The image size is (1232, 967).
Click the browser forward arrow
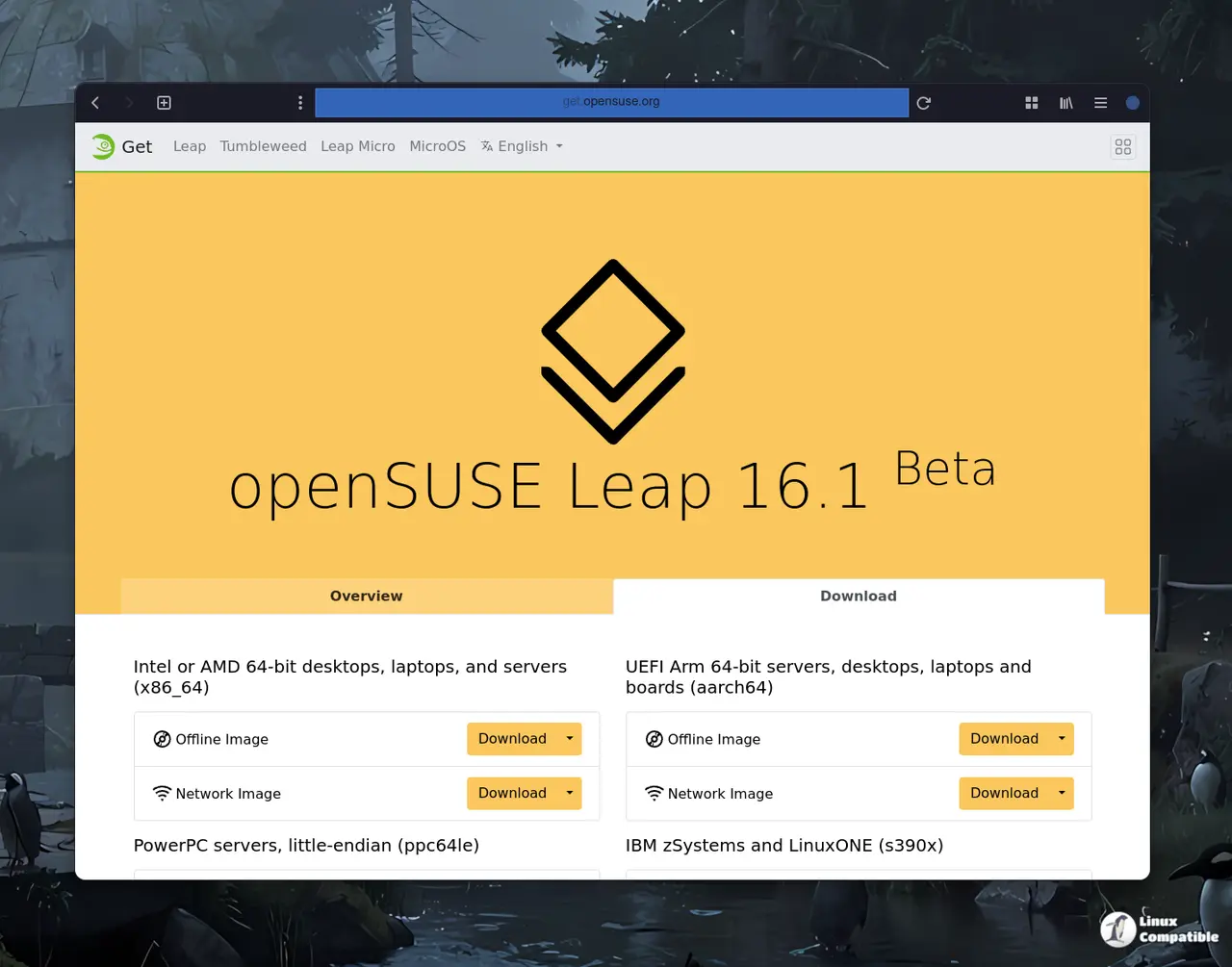pyautogui.click(x=128, y=103)
